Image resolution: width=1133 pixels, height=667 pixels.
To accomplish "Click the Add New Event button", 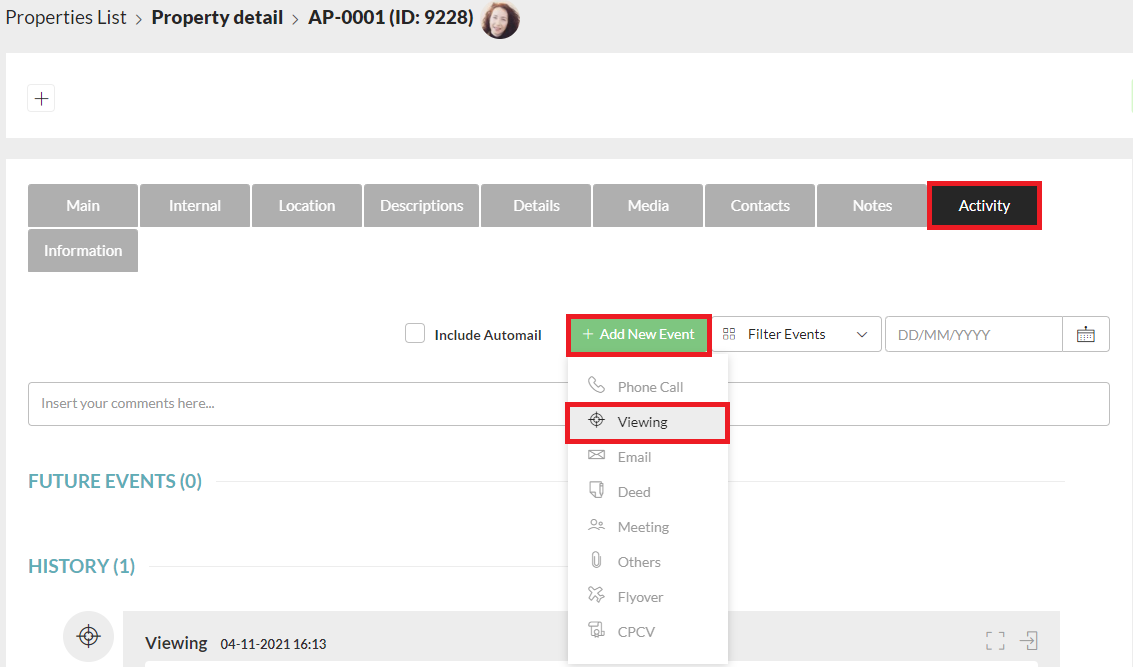I will [x=639, y=335].
